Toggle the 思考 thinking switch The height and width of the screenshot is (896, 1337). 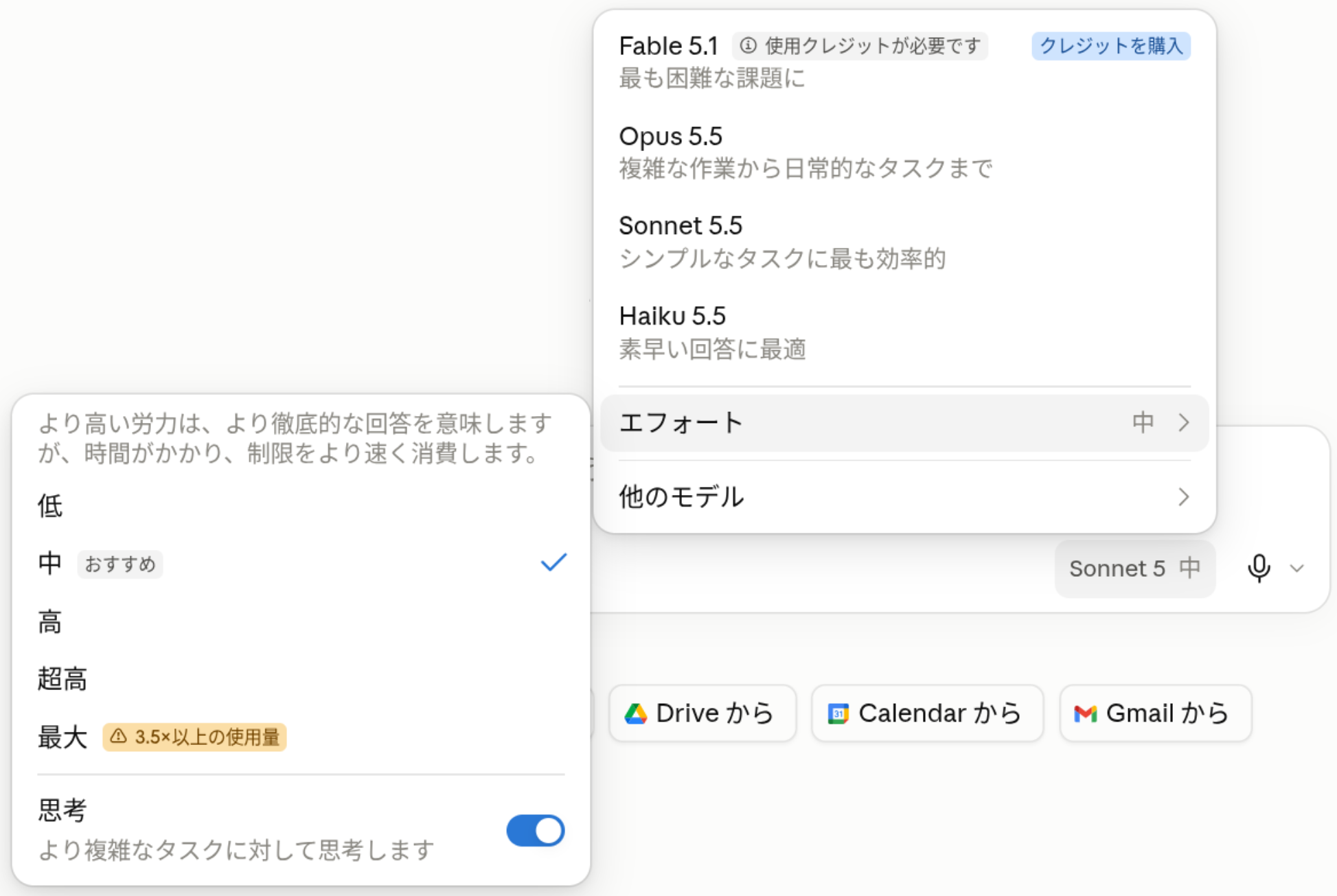[536, 831]
